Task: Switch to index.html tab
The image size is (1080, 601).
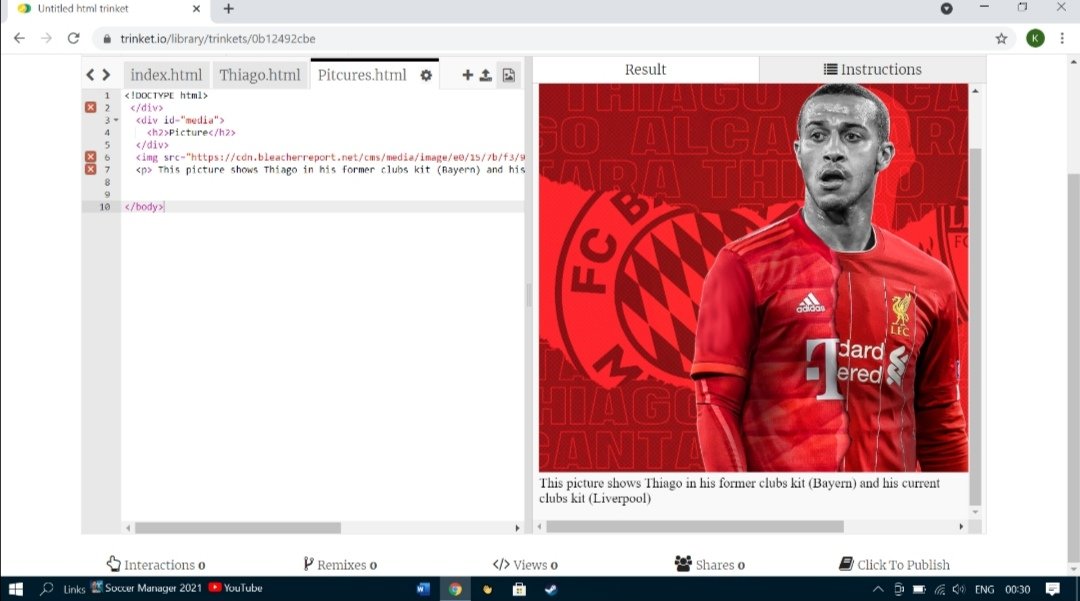Action: pos(166,75)
